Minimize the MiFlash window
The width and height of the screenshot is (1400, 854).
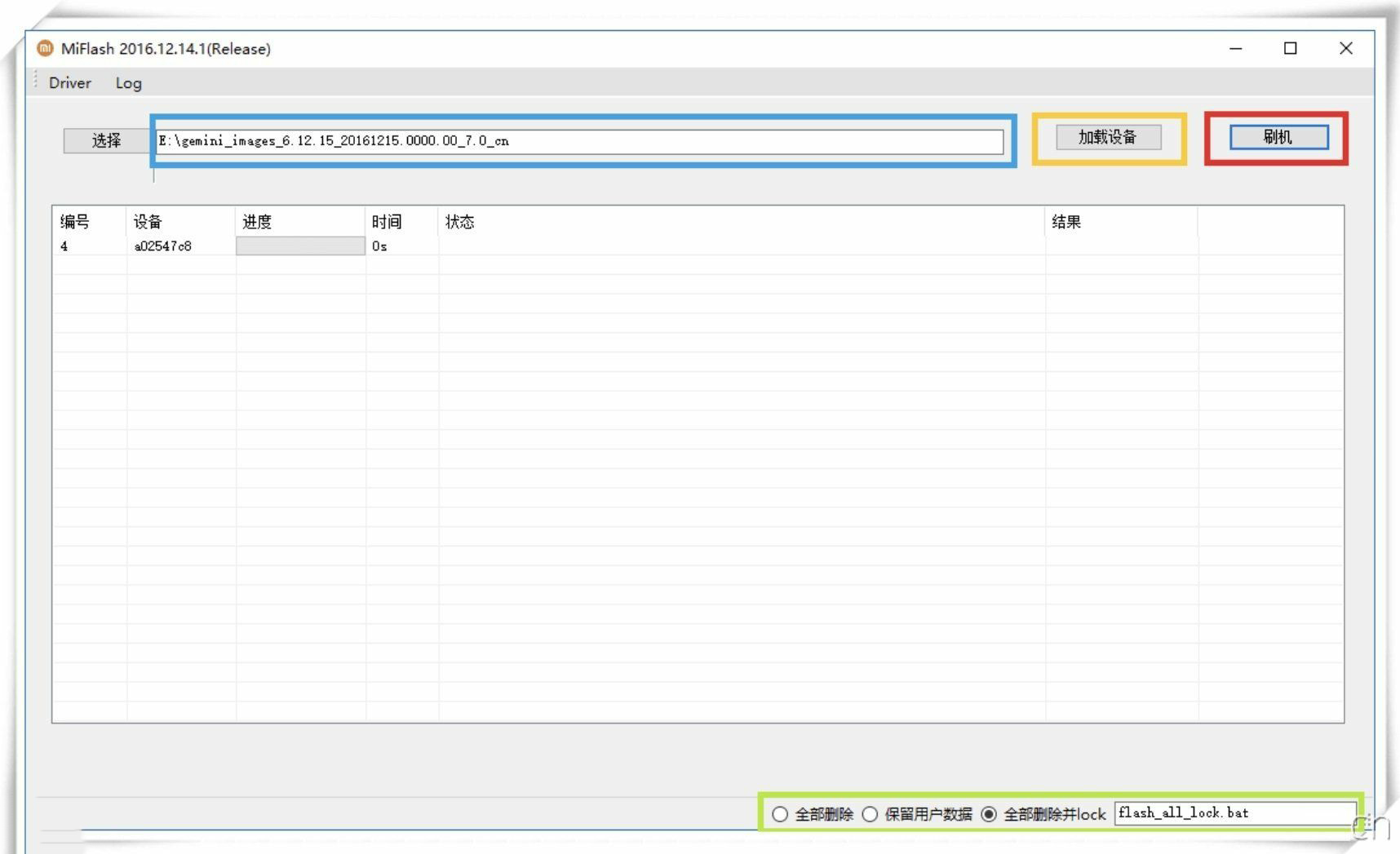(x=1236, y=48)
